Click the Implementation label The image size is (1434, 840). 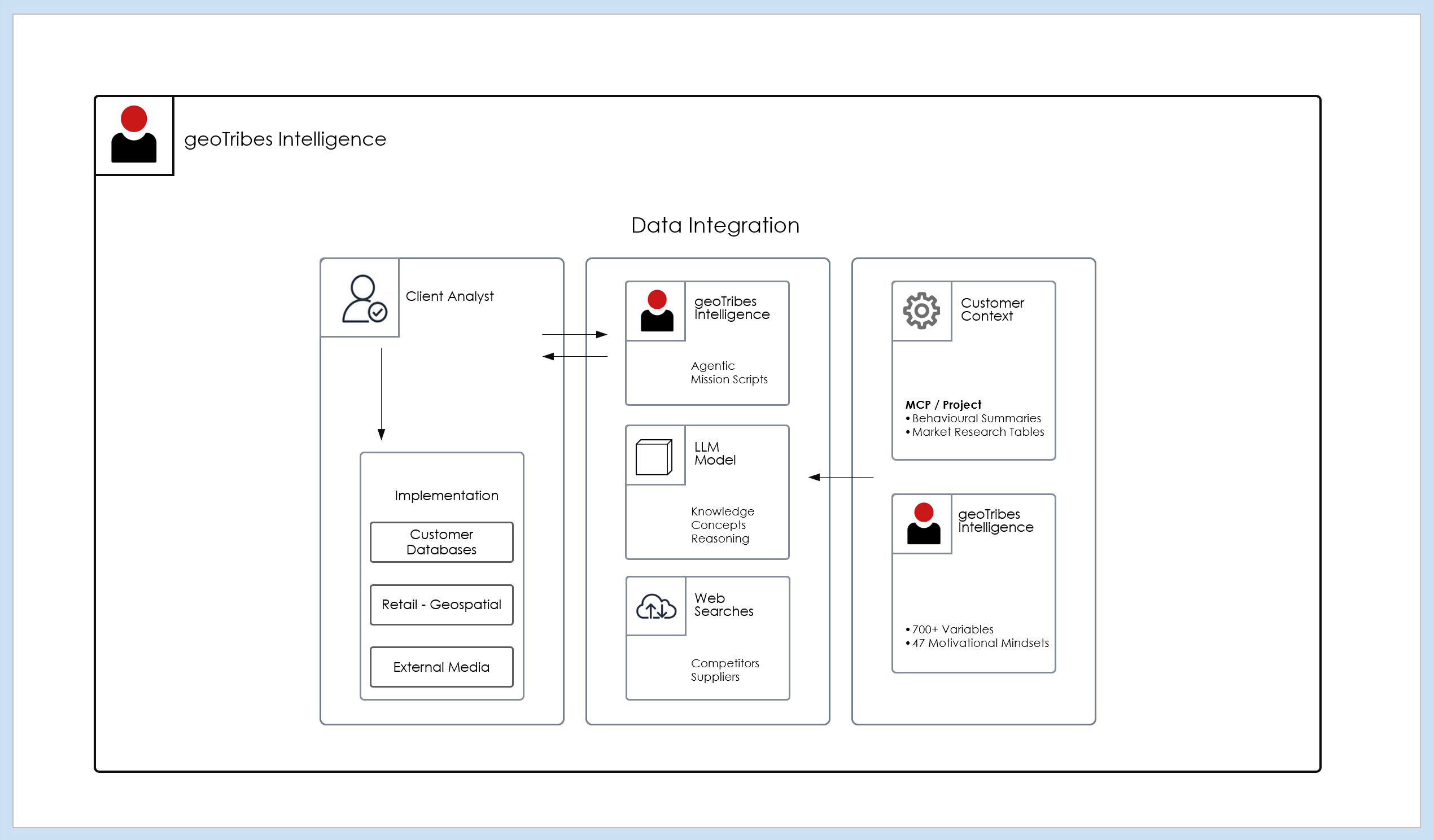pyautogui.click(x=446, y=496)
